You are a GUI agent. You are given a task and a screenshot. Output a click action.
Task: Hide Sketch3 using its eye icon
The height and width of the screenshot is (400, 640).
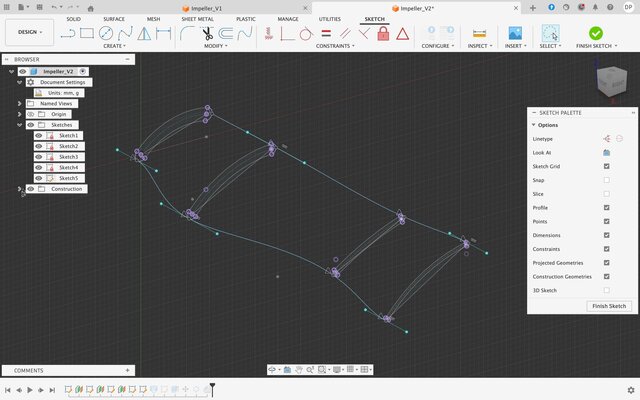pyautogui.click(x=39, y=157)
